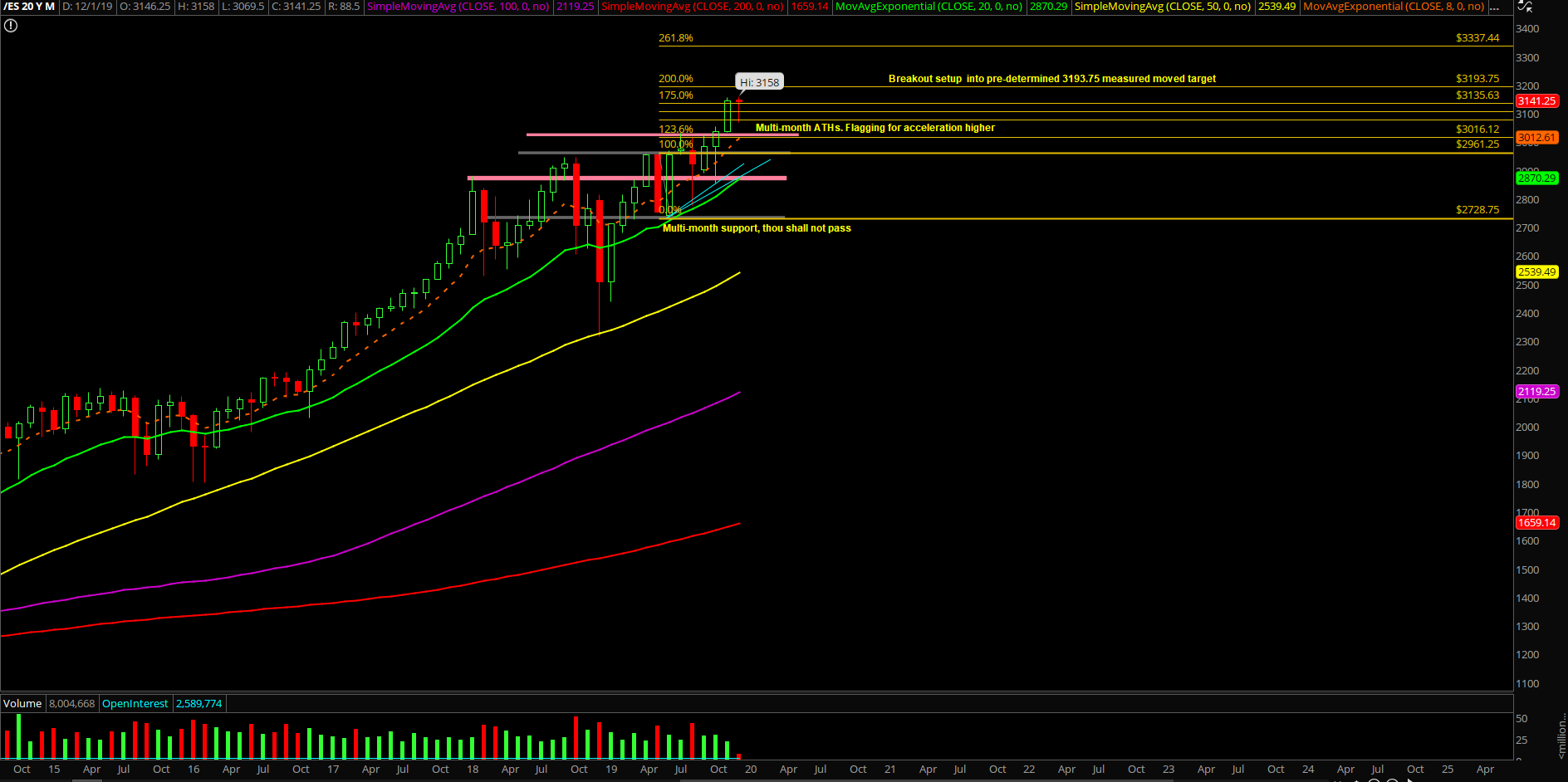
Task: Click the 2870.29 header study value
Action: 1048,7
